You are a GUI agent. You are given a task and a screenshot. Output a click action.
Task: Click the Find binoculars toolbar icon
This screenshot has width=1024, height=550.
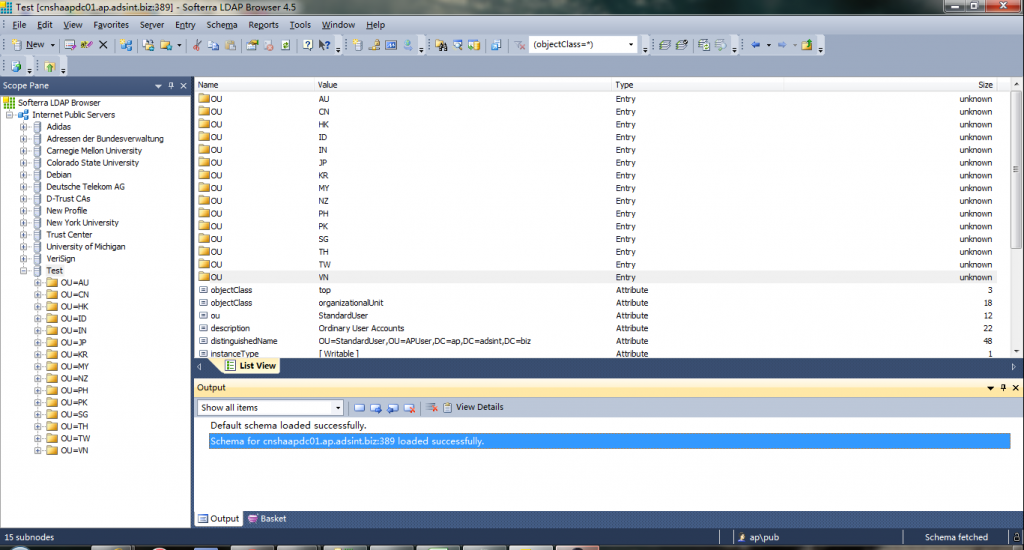440,45
